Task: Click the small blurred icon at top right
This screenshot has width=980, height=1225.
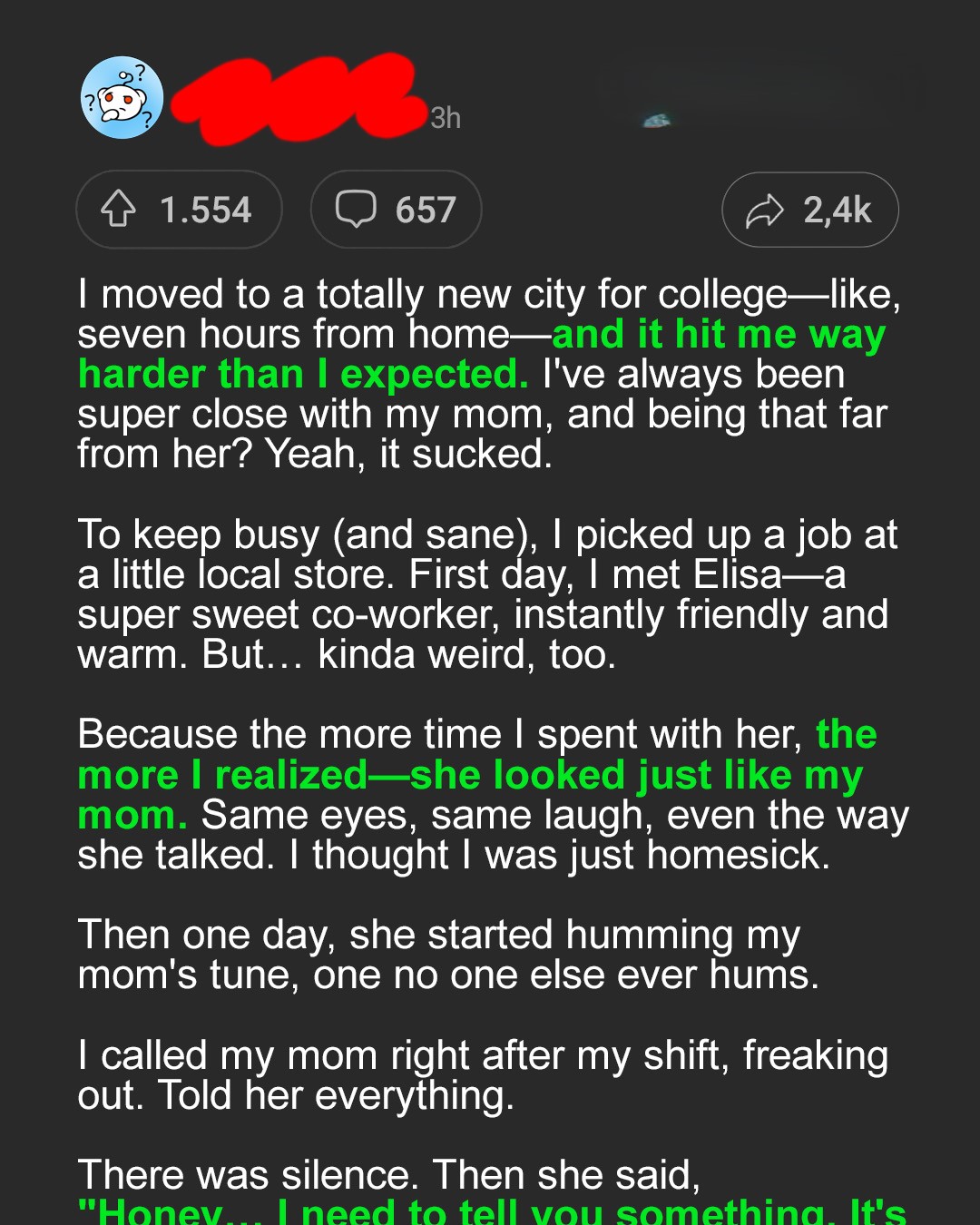Action: [657, 120]
